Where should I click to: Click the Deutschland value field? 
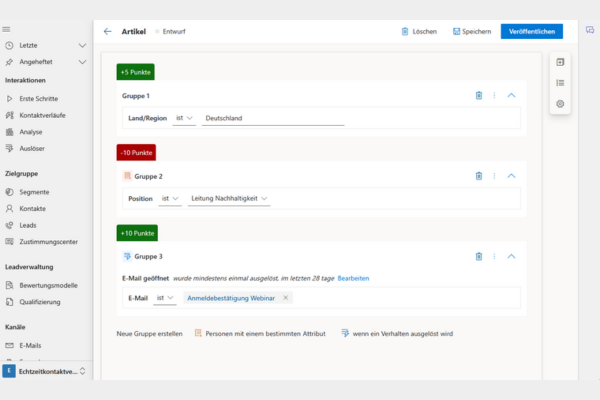point(273,118)
